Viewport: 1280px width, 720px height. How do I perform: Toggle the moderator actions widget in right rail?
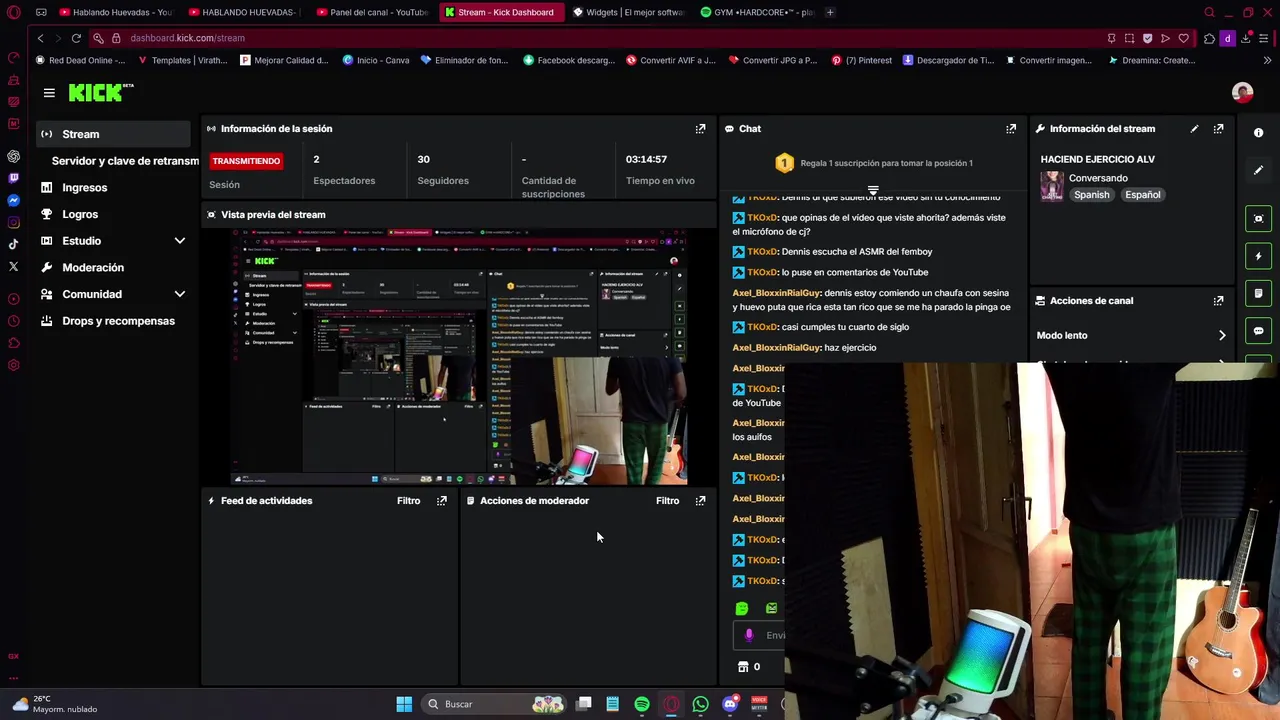pyautogui.click(x=1258, y=294)
